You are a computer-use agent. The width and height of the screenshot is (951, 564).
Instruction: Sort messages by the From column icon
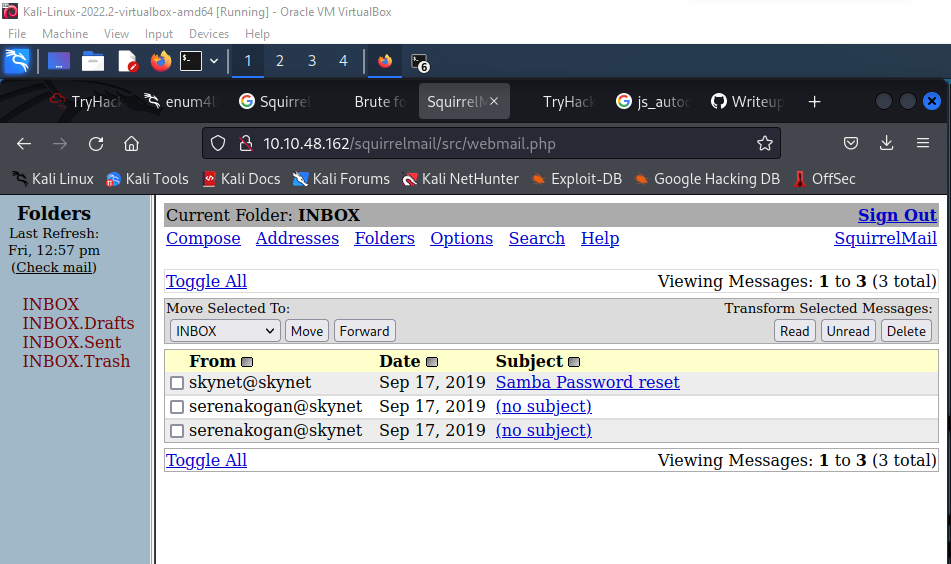247,362
